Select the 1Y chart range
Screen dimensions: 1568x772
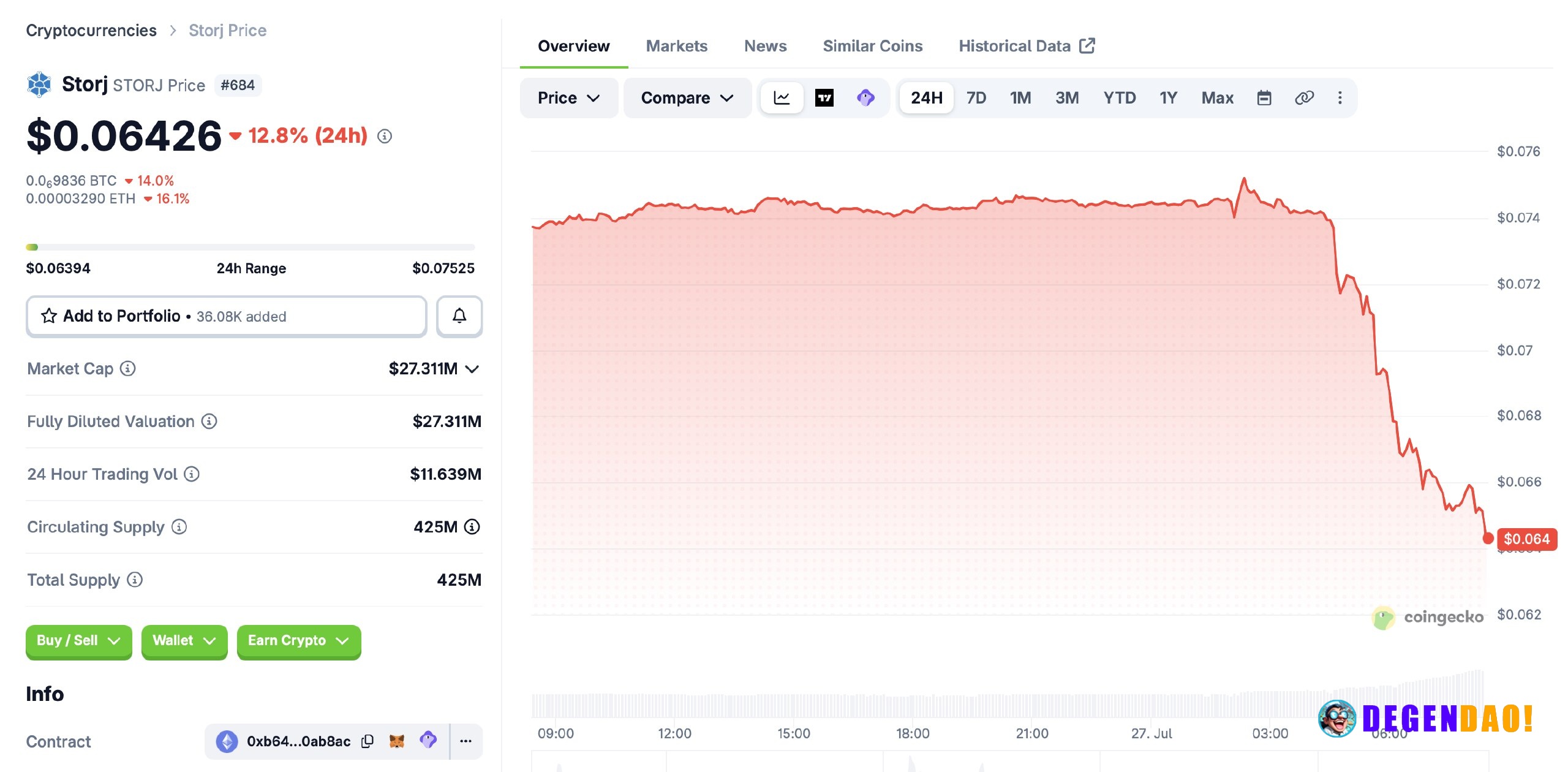(1168, 98)
